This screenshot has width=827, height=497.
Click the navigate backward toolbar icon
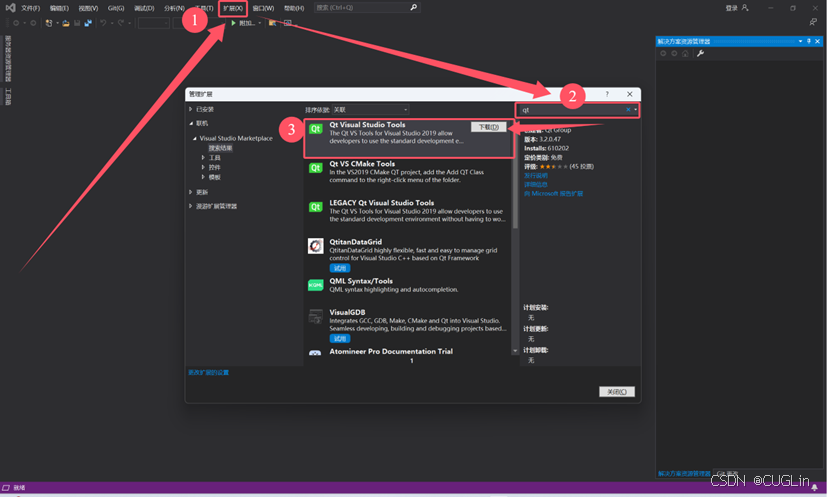[16, 23]
